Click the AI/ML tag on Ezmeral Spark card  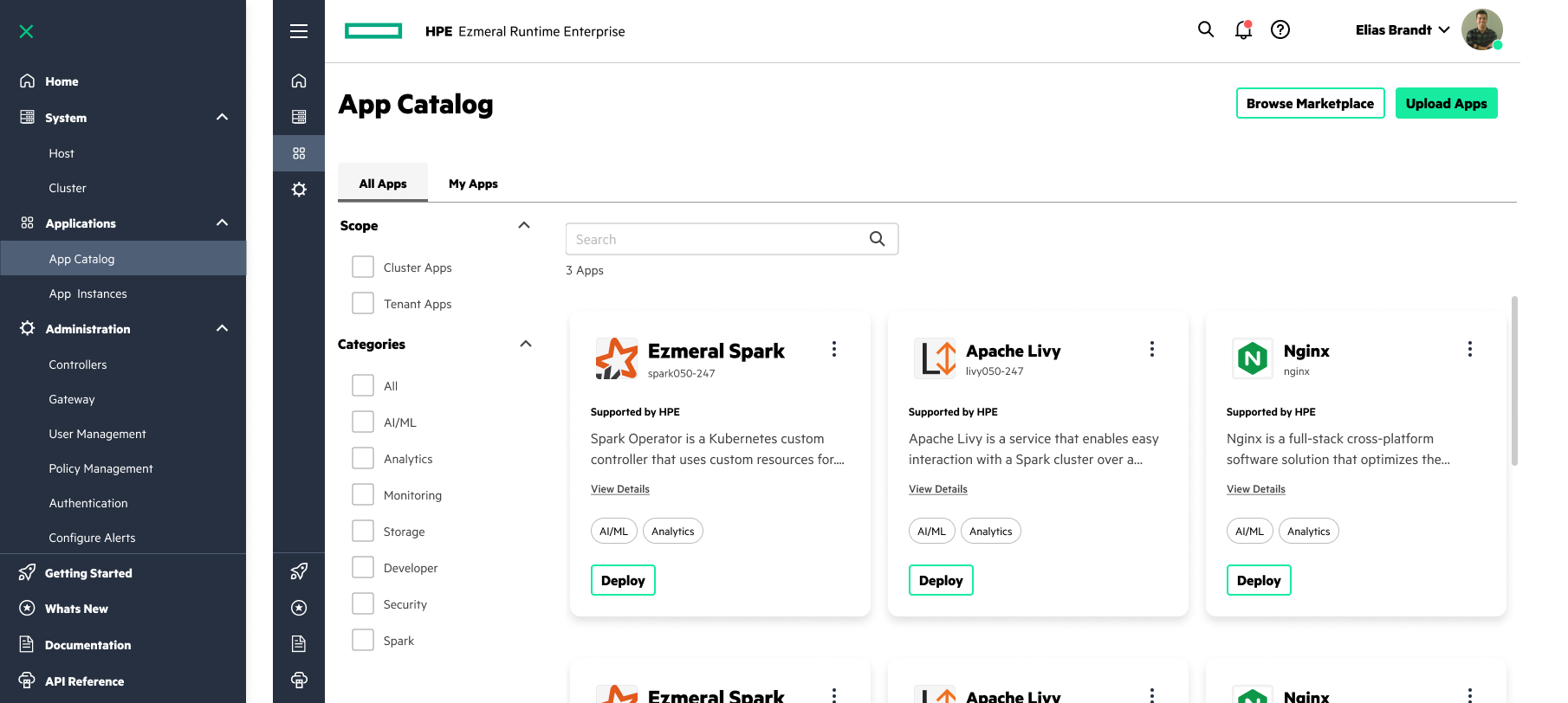point(613,531)
